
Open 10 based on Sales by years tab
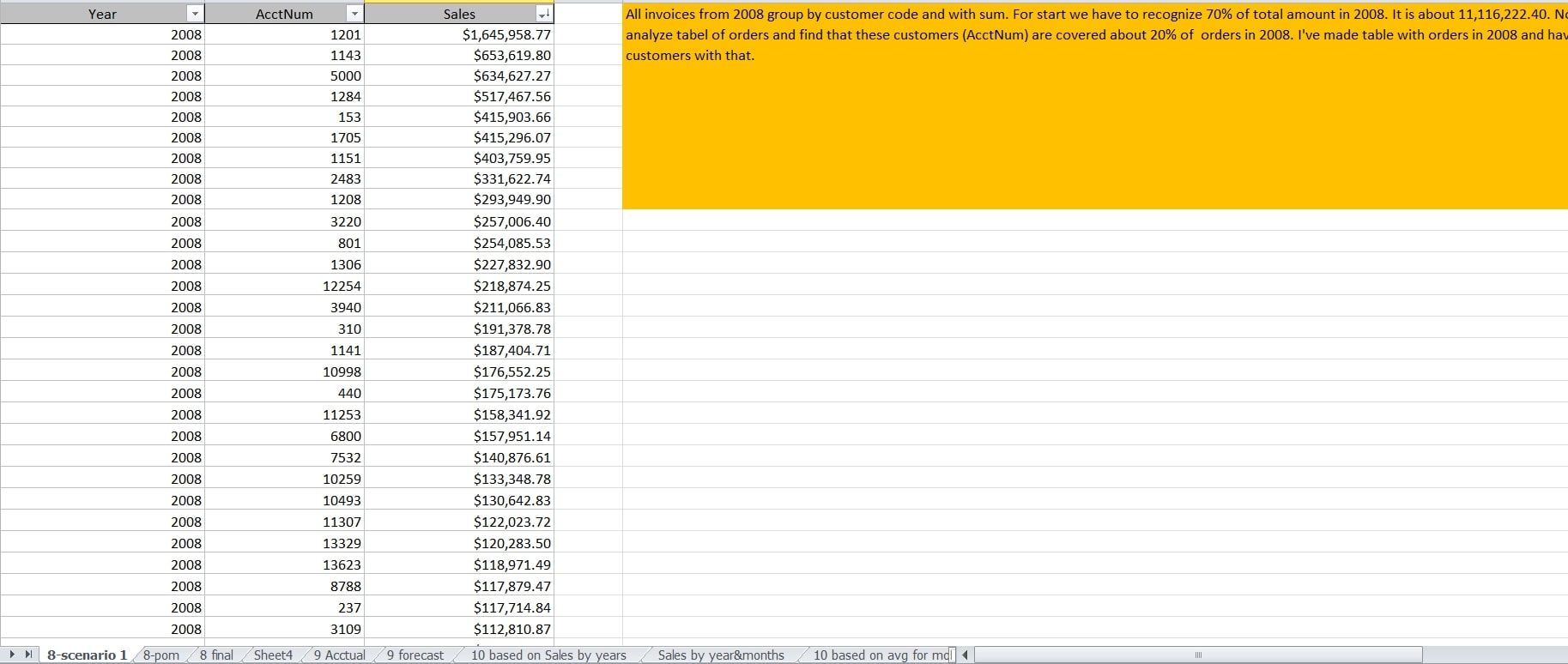[548, 655]
